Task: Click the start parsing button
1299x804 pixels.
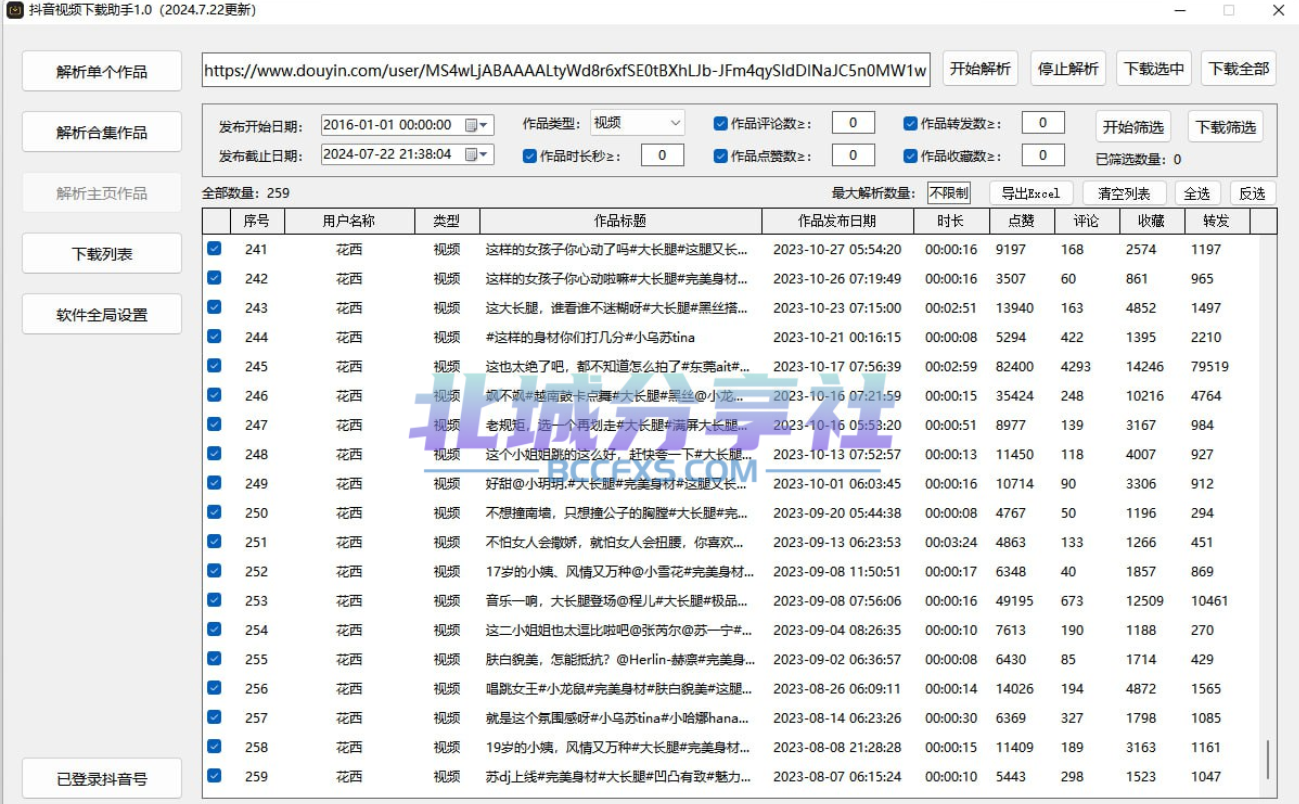Action: [x=980, y=69]
